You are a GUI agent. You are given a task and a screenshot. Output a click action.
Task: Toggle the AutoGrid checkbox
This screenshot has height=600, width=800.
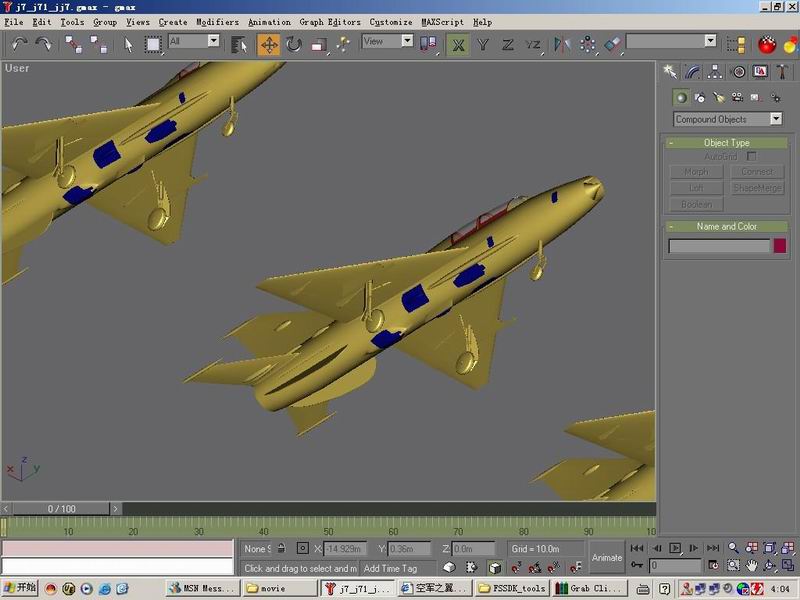[x=751, y=157]
